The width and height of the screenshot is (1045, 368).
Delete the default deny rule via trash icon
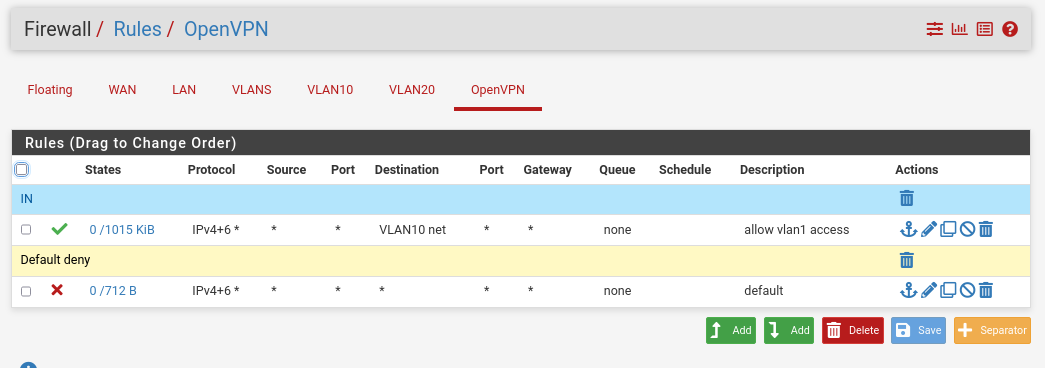[x=986, y=291]
